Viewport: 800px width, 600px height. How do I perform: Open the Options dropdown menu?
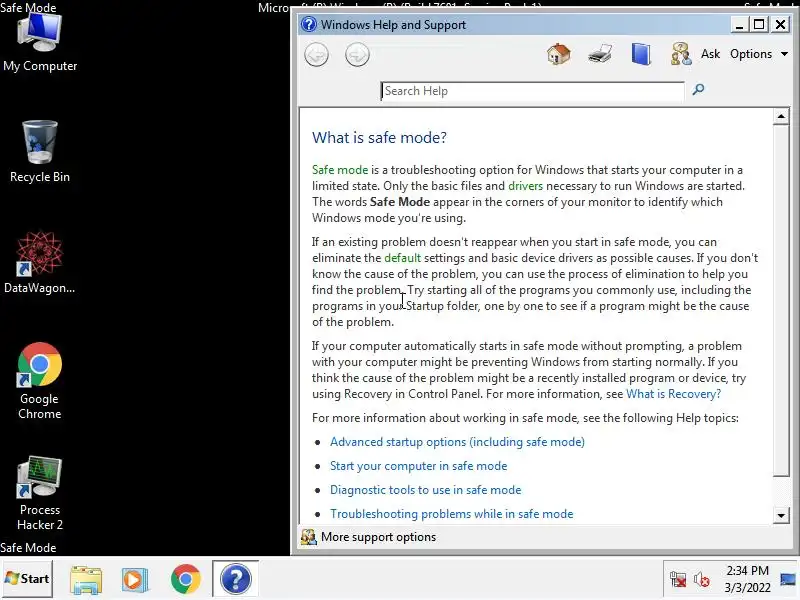pos(759,54)
